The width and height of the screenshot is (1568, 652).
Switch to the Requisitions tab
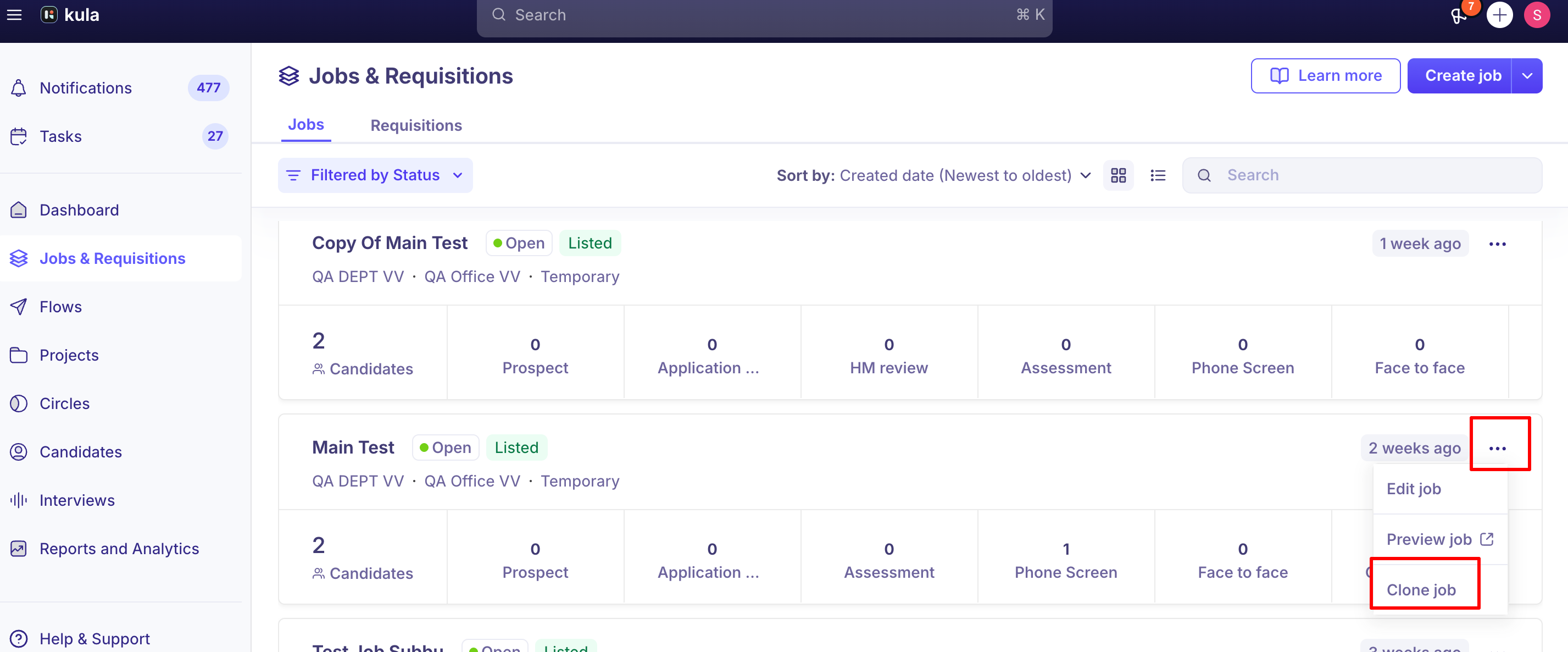[416, 125]
